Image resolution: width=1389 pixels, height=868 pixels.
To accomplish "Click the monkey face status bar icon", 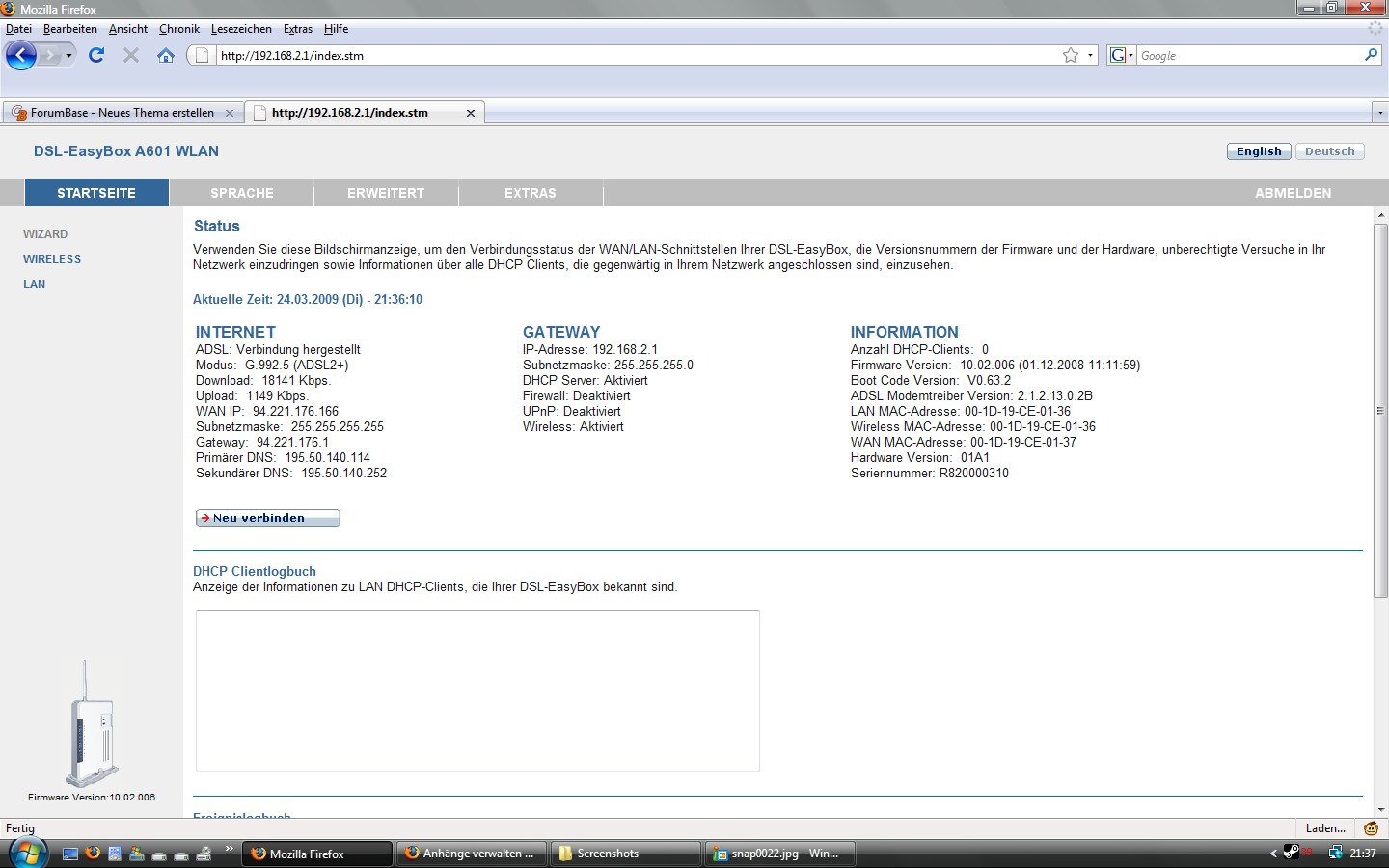I will pyautogui.click(x=1371, y=828).
